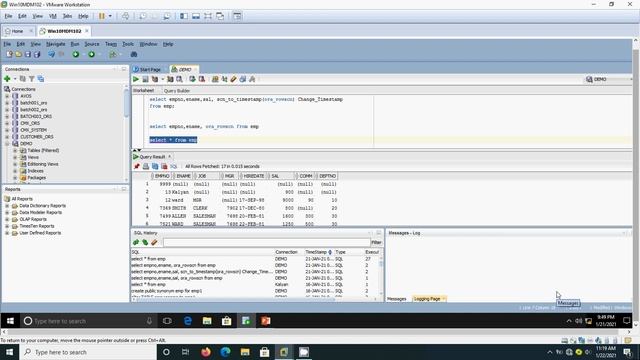Open the dropdown arrow beside the new connection plus
Viewport: 640px width, 360px height.
coord(15,79)
